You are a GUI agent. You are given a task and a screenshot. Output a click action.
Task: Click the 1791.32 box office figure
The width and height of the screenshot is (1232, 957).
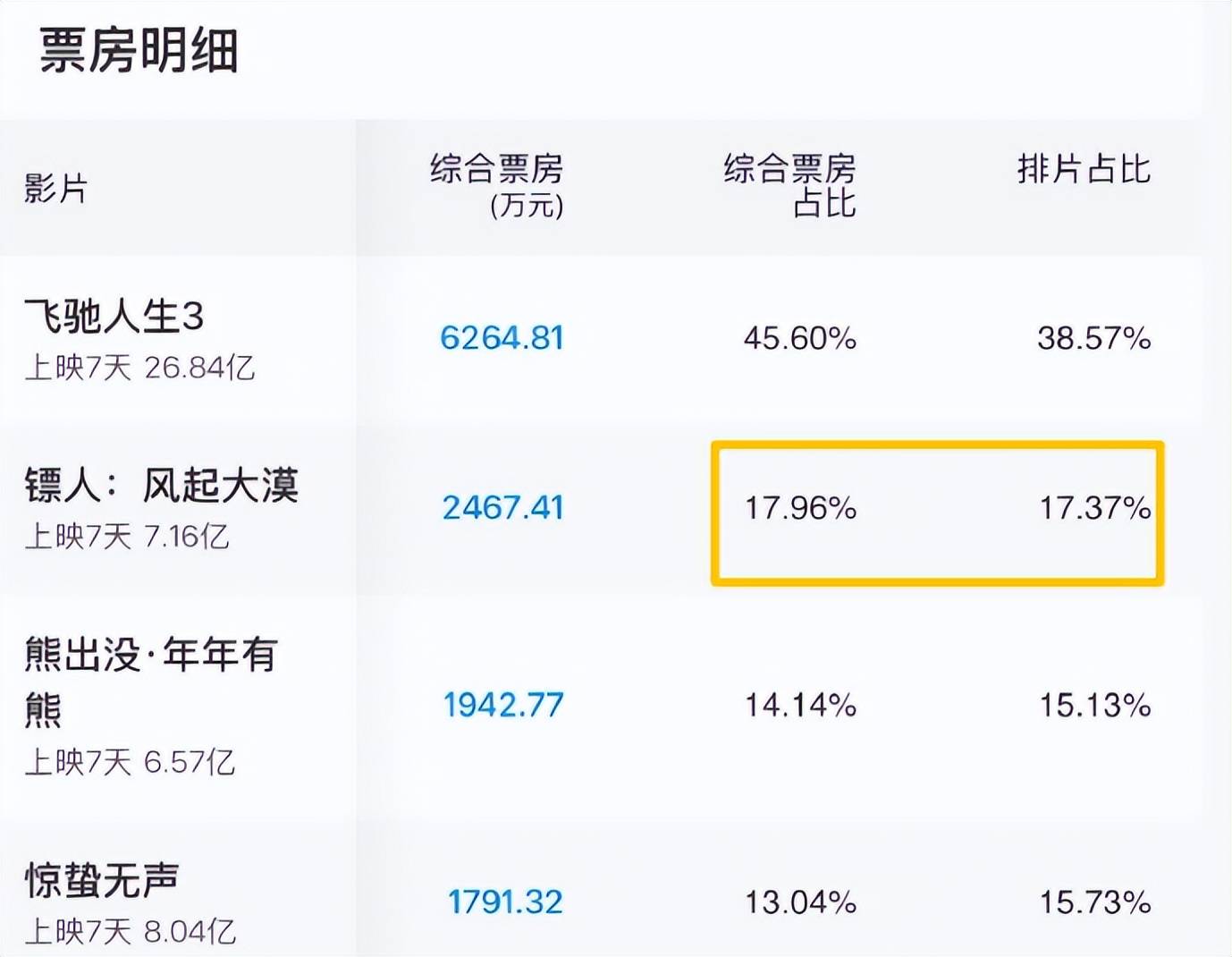505,902
